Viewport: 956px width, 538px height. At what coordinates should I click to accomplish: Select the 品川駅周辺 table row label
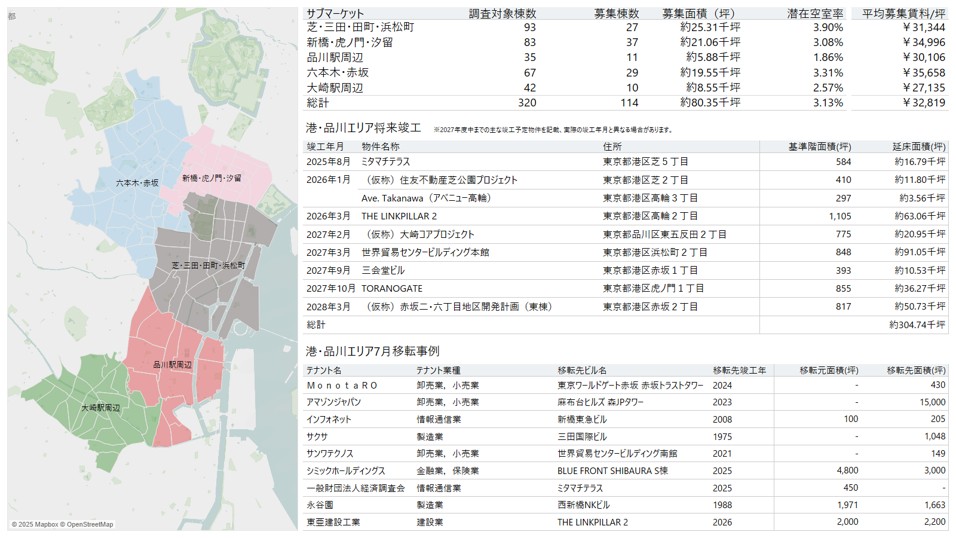335,57
